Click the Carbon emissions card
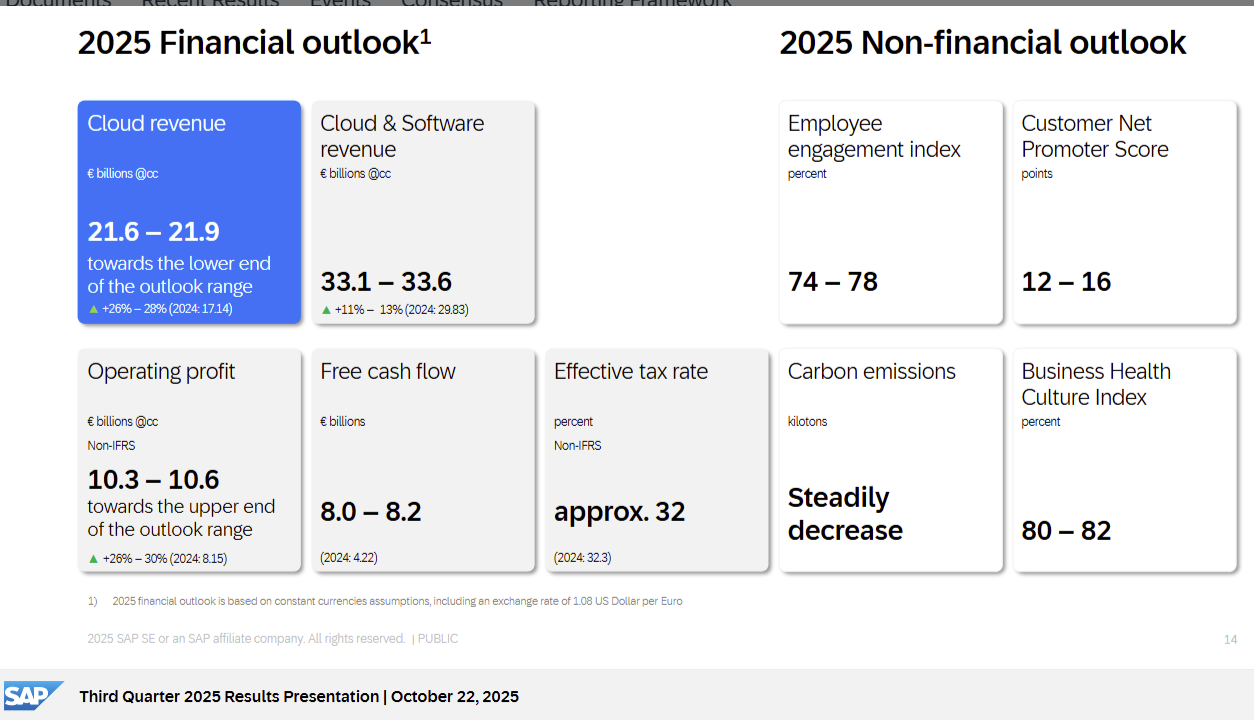Screen dimensions: 1254x720 (890, 460)
